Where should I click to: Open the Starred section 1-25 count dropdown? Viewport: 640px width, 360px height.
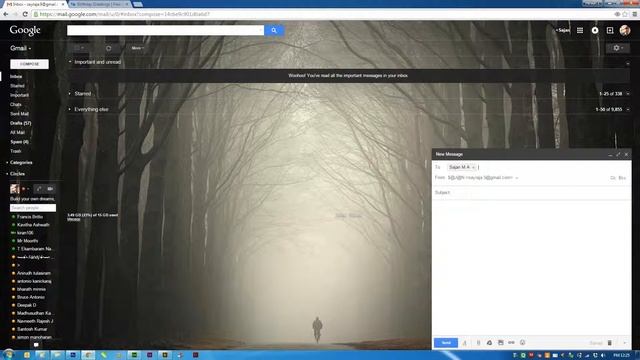point(628,94)
